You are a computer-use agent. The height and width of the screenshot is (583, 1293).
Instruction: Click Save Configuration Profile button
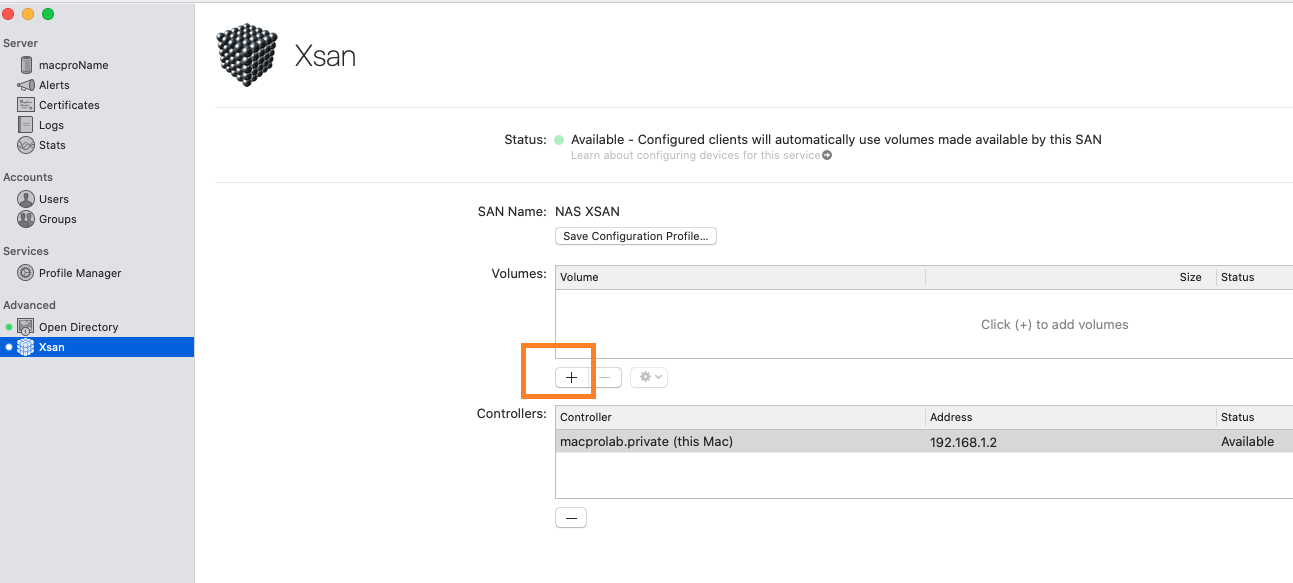coord(636,236)
